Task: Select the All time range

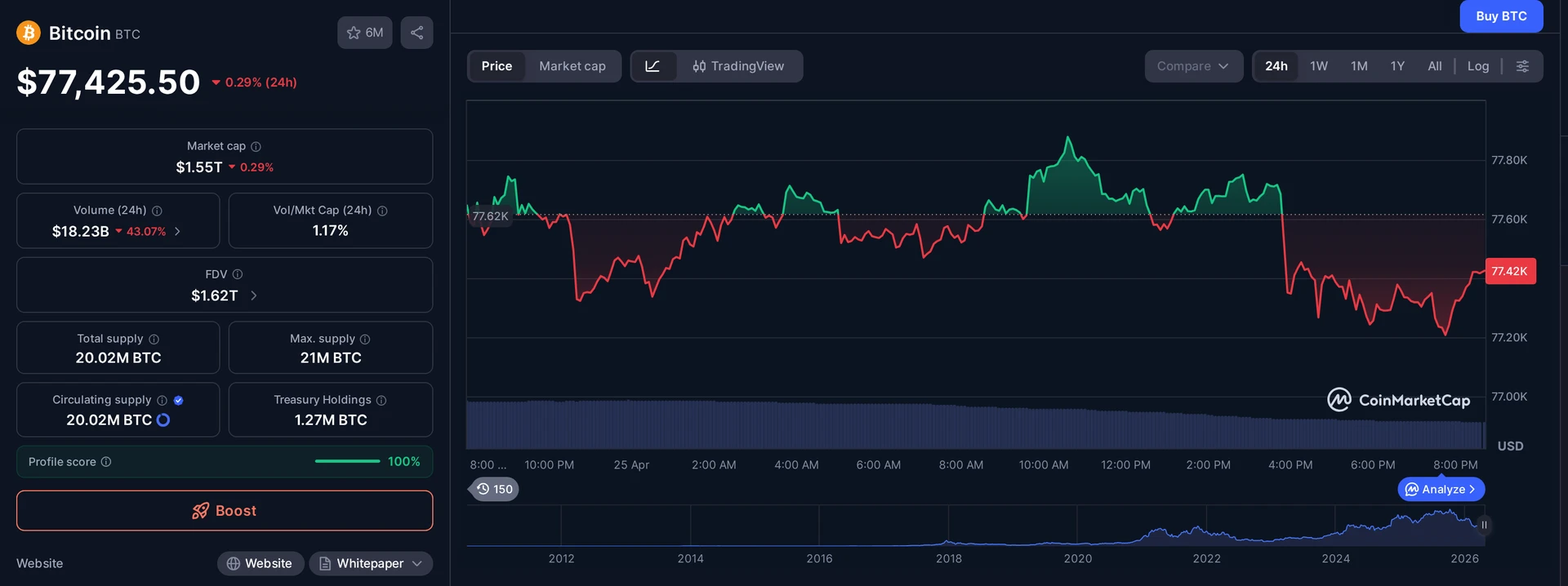Action: (1435, 66)
